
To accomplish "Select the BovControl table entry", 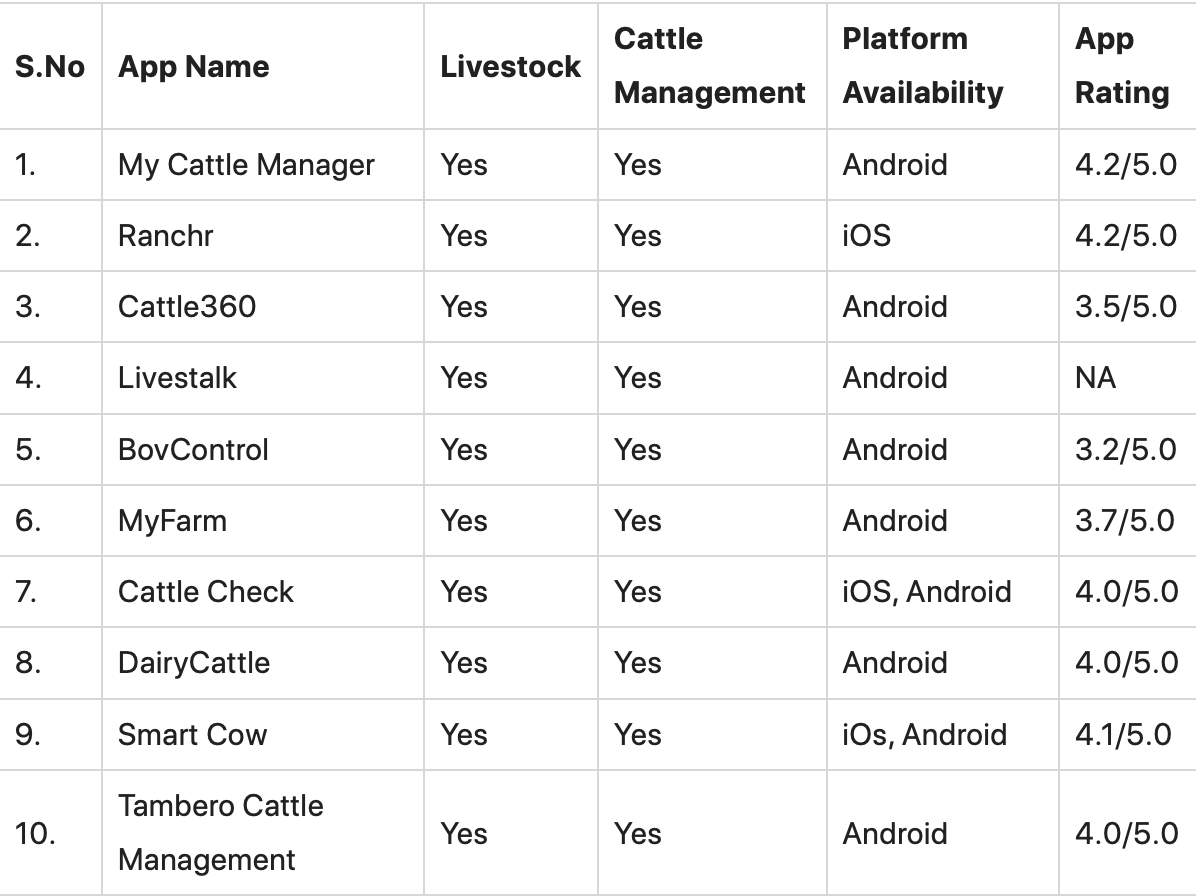I will pos(193,450).
